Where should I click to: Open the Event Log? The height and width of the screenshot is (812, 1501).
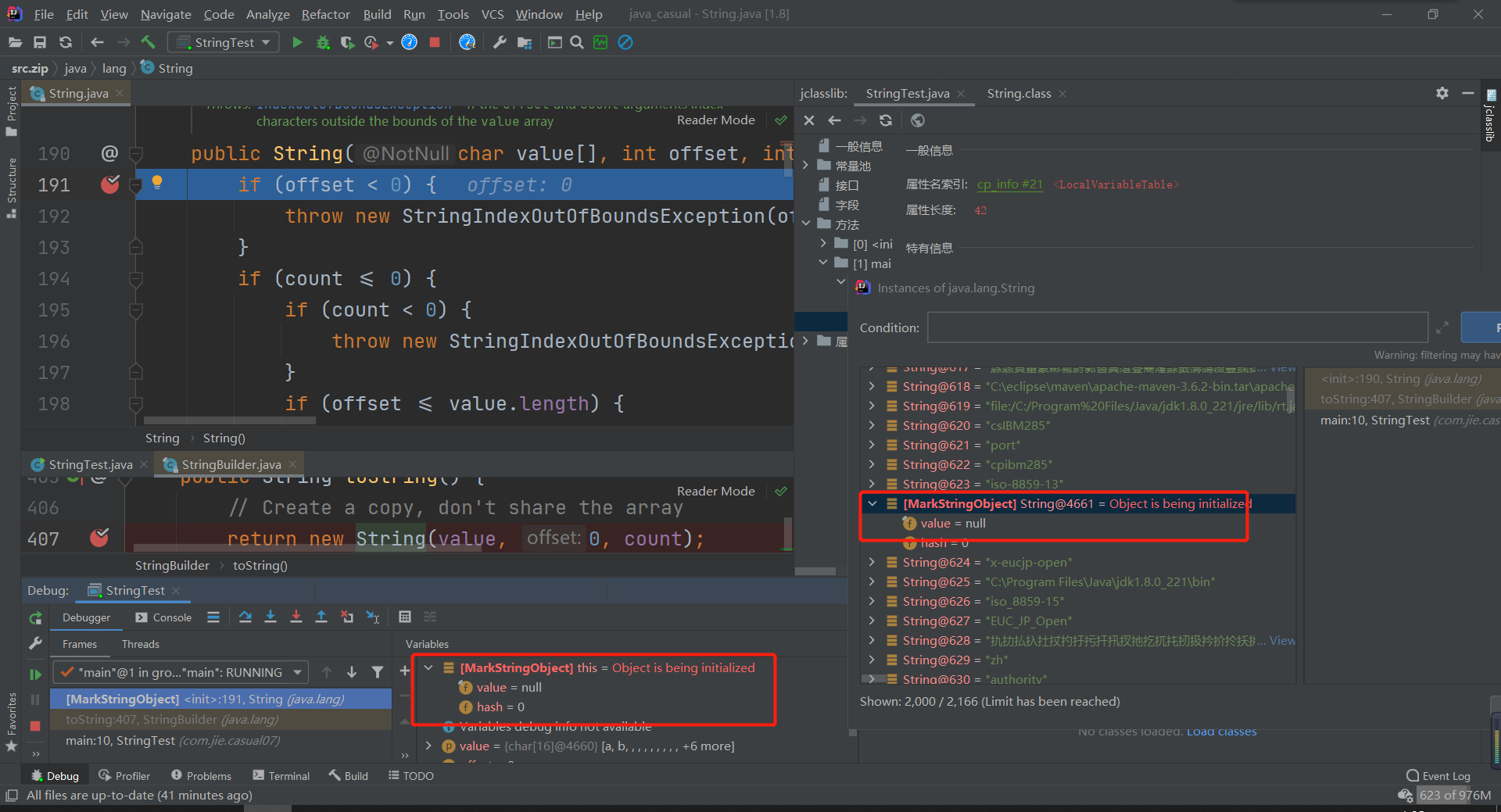point(1438,775)
